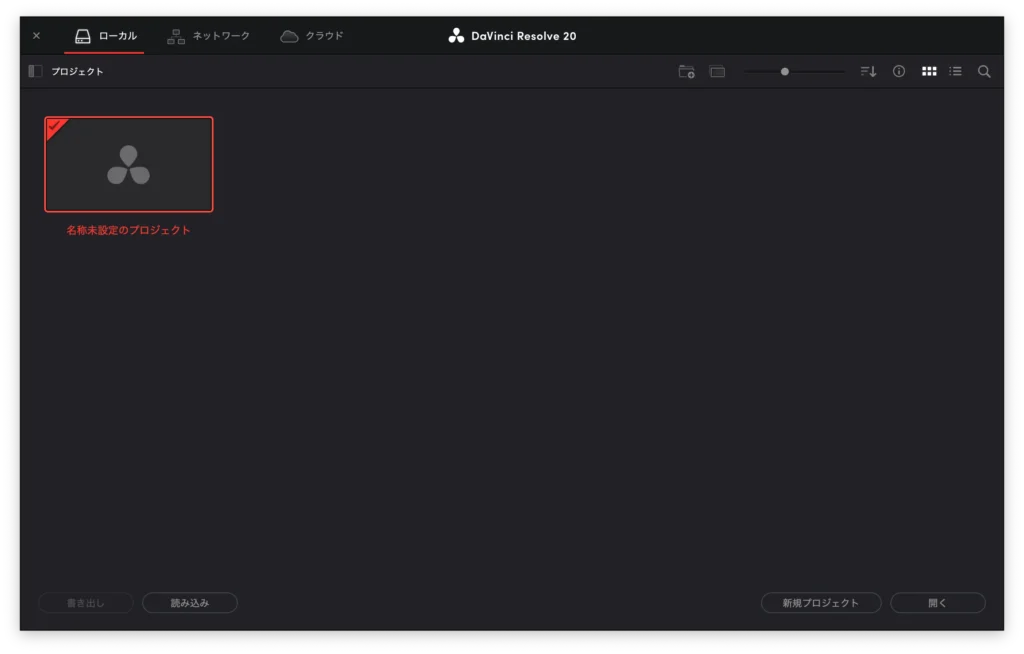Click the DaVinci Resolve logo
Screen dimensions: 1024x654
coord(455,35)
